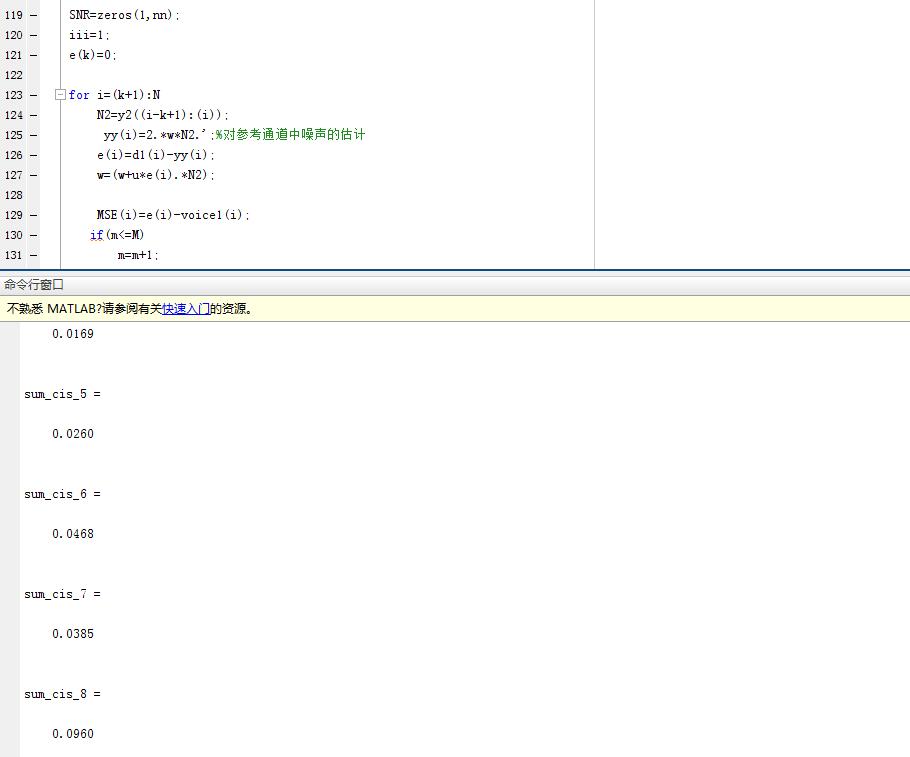This screenshot has width=910, height=757.
Task: Collapse the for loop code fold
Action: [60, 94]
